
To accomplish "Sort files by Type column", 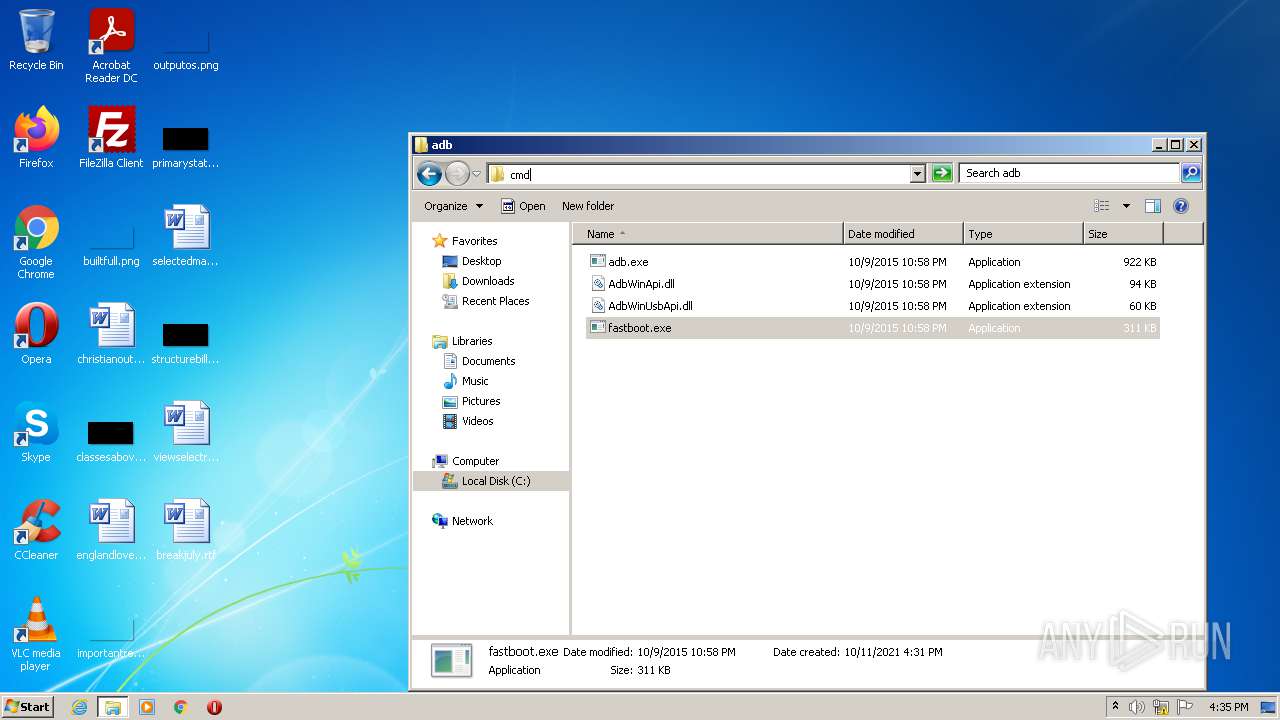I will coord(1023,234).
